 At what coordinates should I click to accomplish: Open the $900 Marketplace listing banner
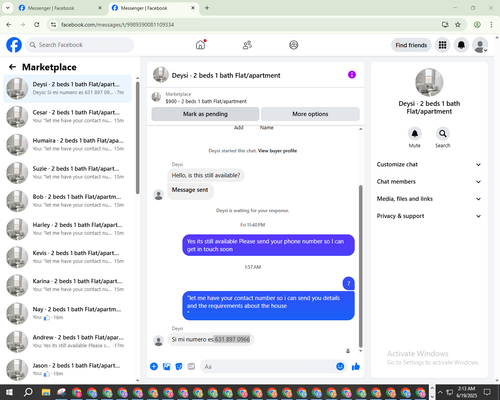click(x=255, y=97)
